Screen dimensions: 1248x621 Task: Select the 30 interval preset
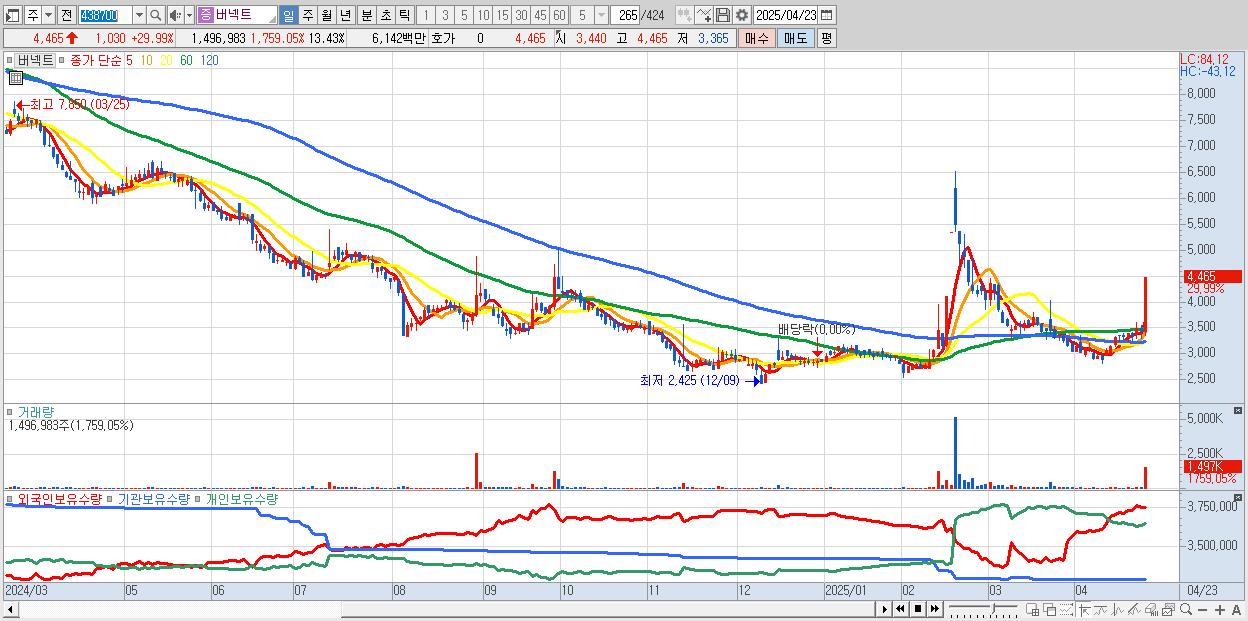tap(521, 15)
